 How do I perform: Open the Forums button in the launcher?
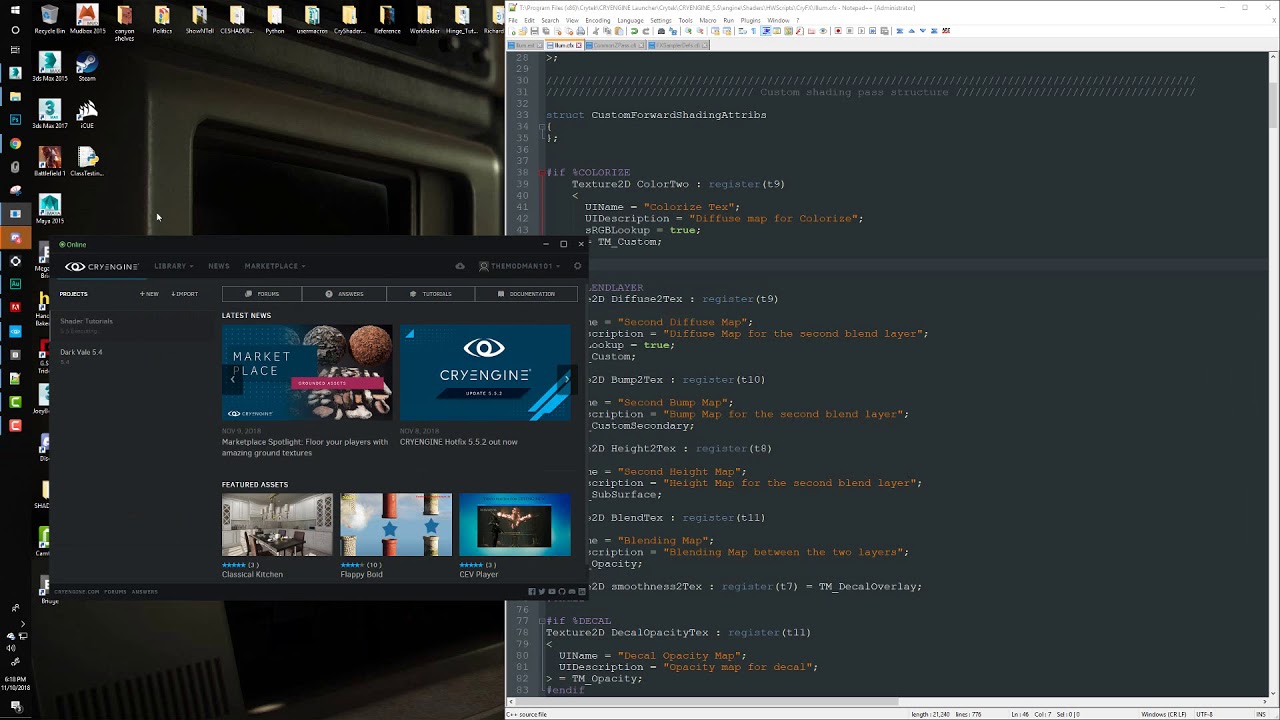coord(262,294)
